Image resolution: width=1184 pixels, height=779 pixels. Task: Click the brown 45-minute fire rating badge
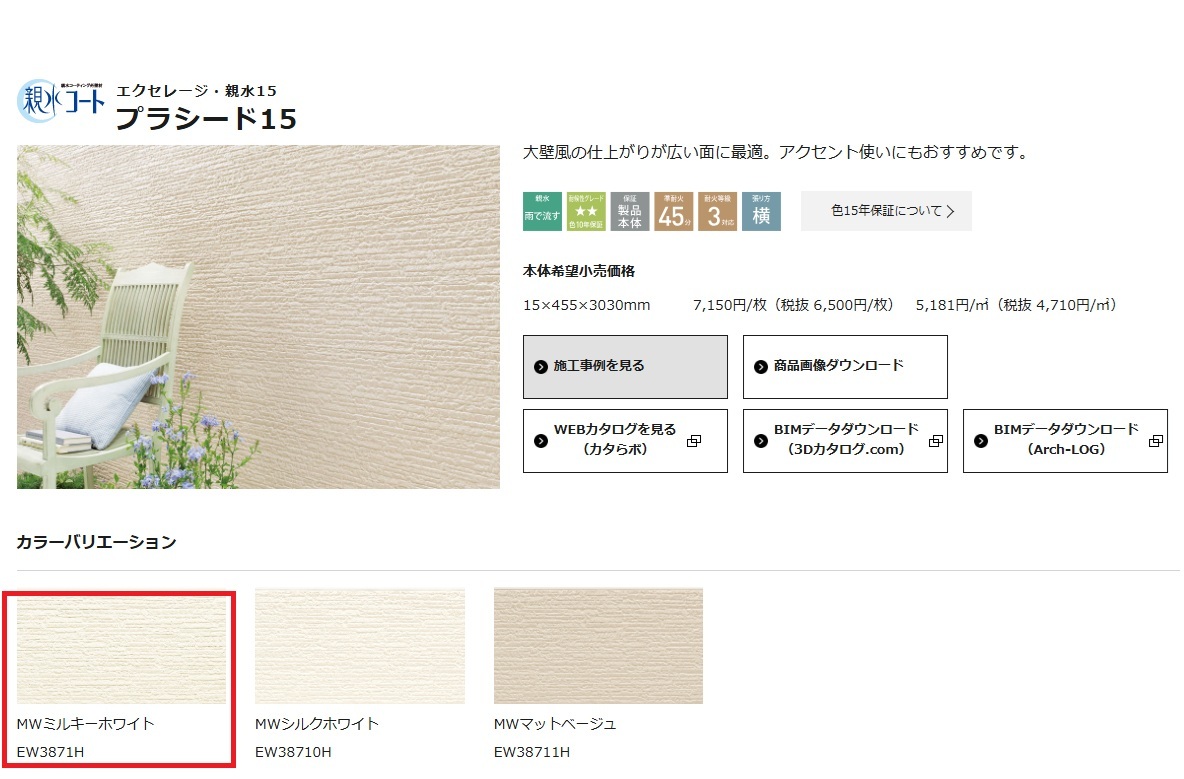674,211
